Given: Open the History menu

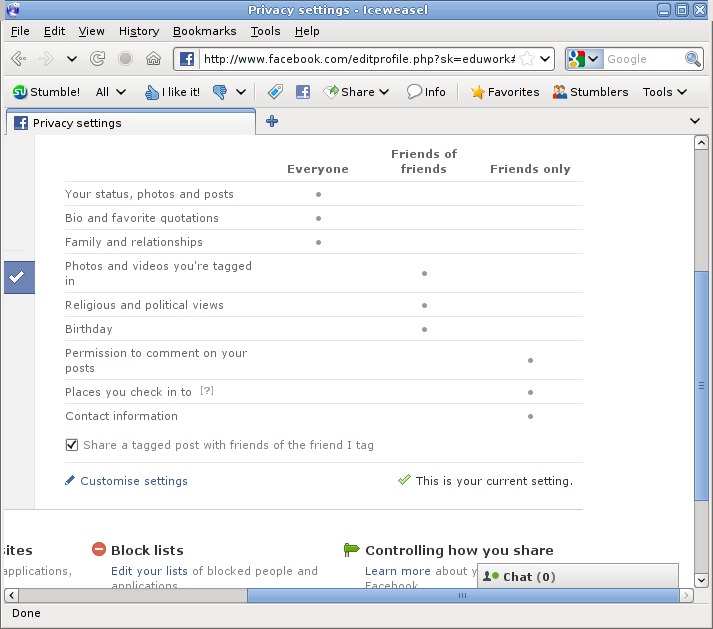Looking at the screenshot, I should pos(138,31).
